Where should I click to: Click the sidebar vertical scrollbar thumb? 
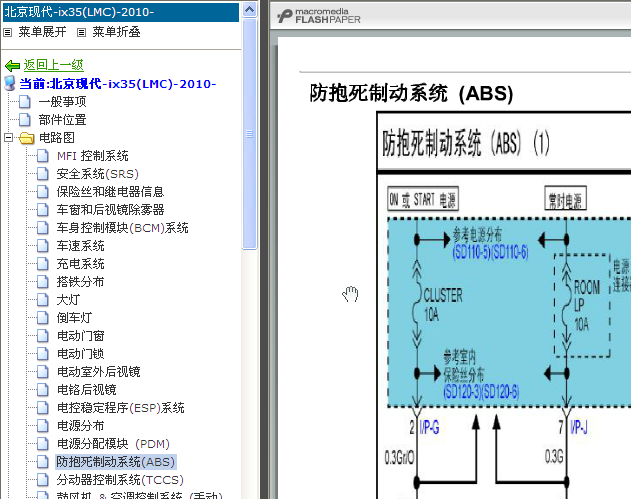(250, 134)
